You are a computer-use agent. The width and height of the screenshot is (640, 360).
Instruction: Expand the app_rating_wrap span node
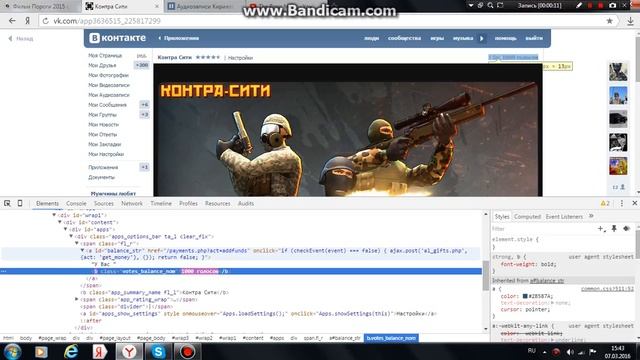click(x=77, y=299)
